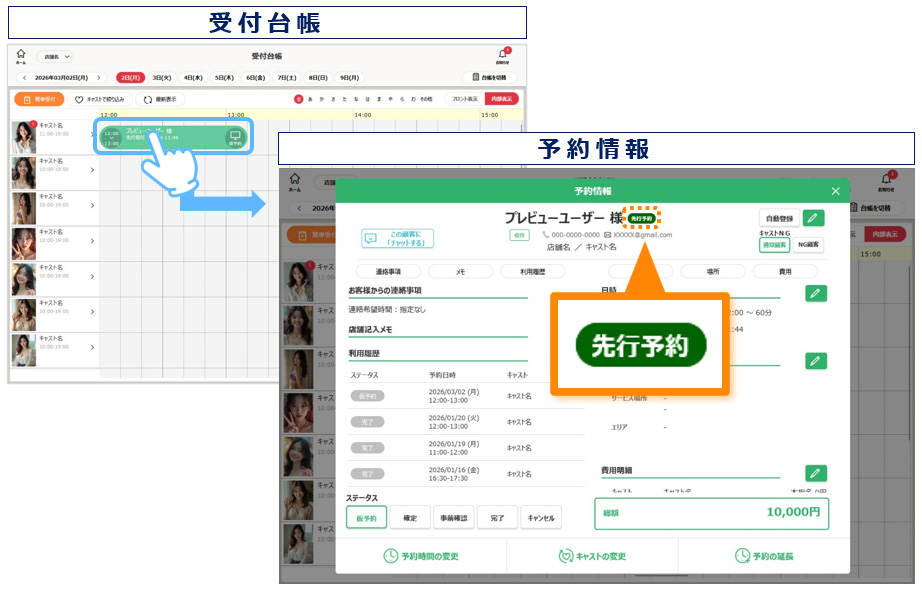This screenshot has width=922, height=590.
Task: Click the home icon in the 受付台帳 screen
Action: click(21, 56)
